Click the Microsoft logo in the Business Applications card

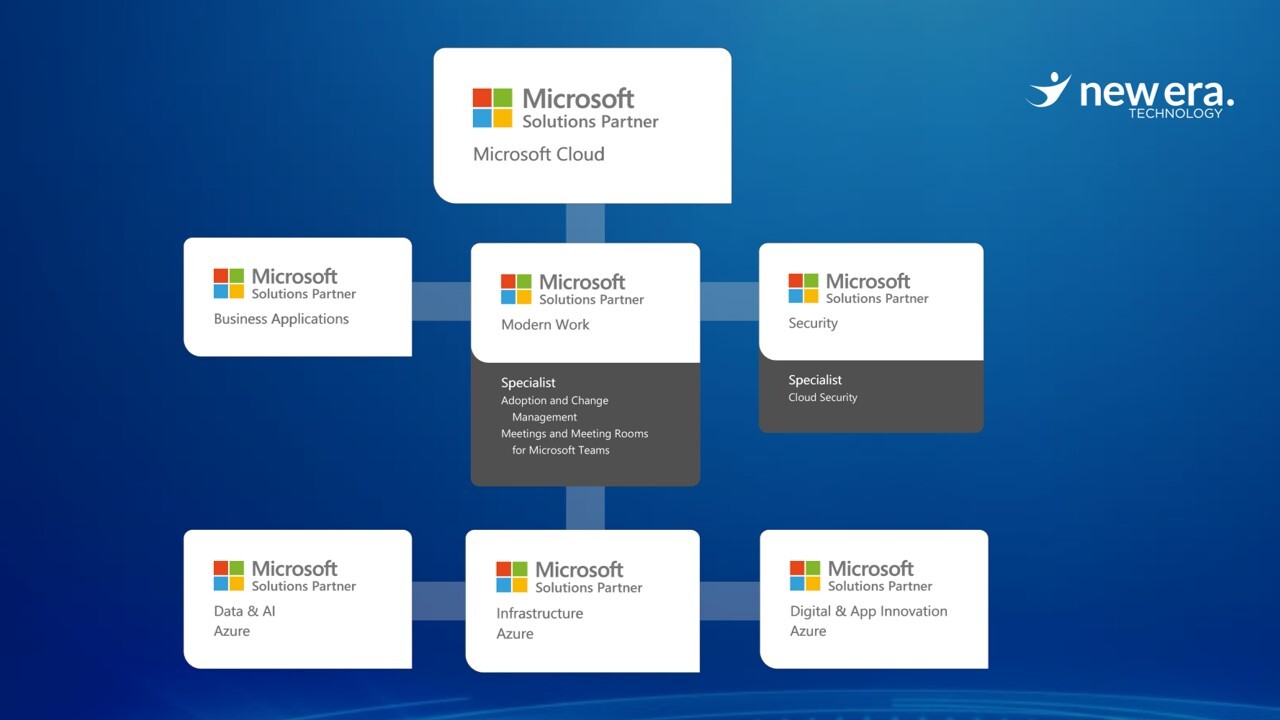coord(228,283)
